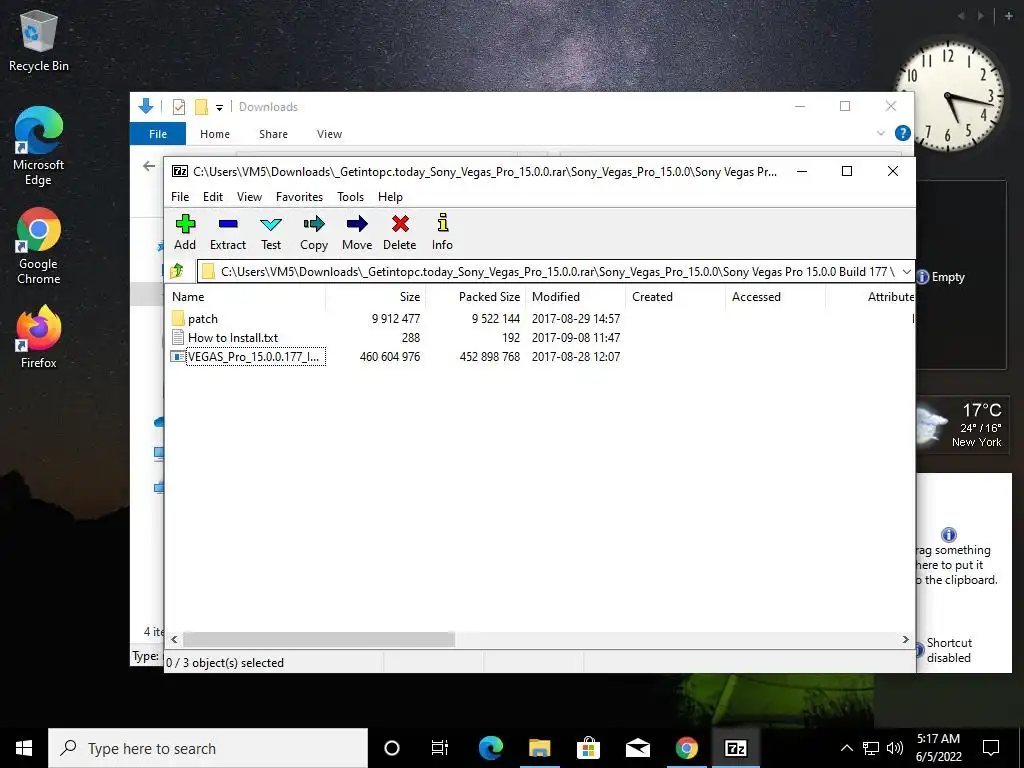Open the Windows Start menu

point(24,748)
